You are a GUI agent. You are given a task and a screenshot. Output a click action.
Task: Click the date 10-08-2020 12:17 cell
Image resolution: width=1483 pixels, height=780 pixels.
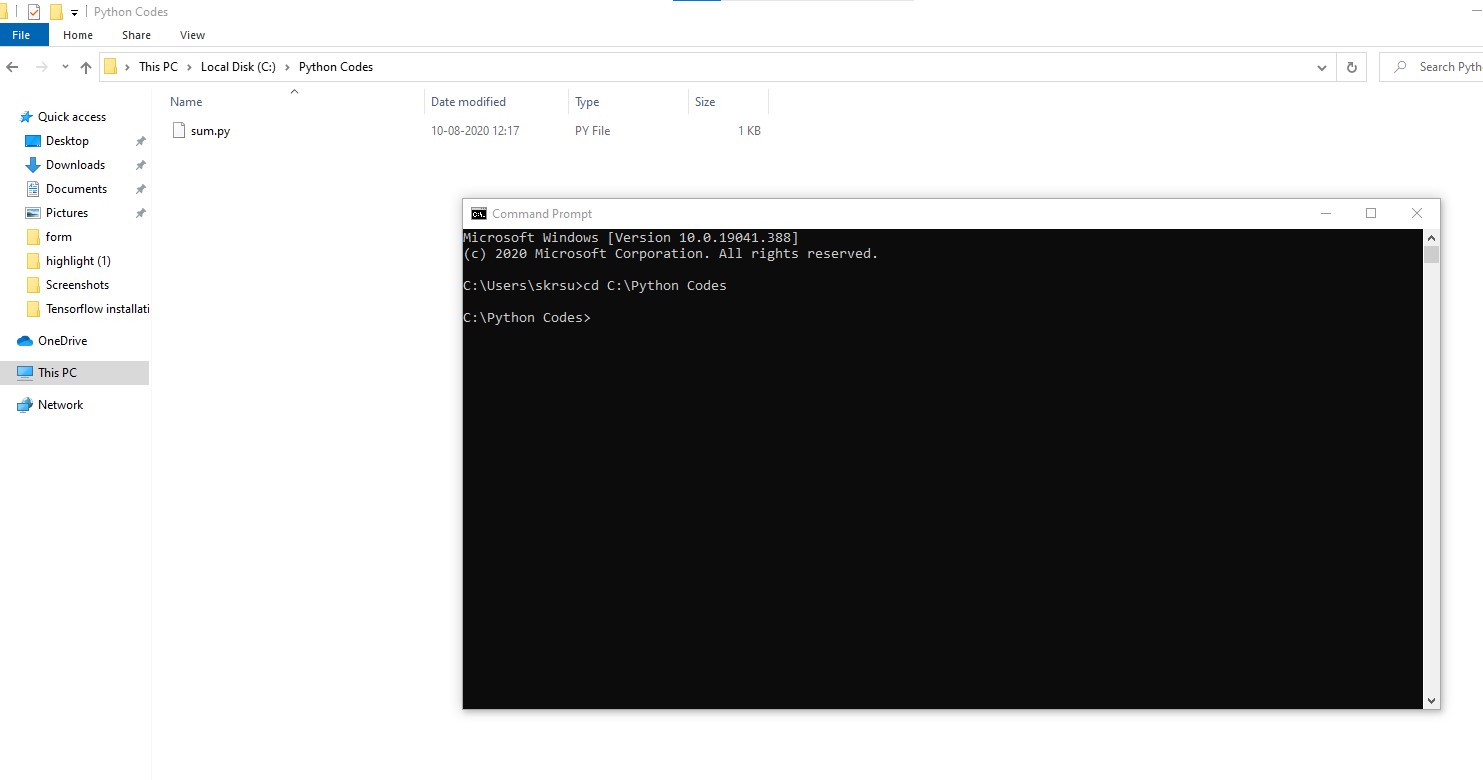(475, 131)
